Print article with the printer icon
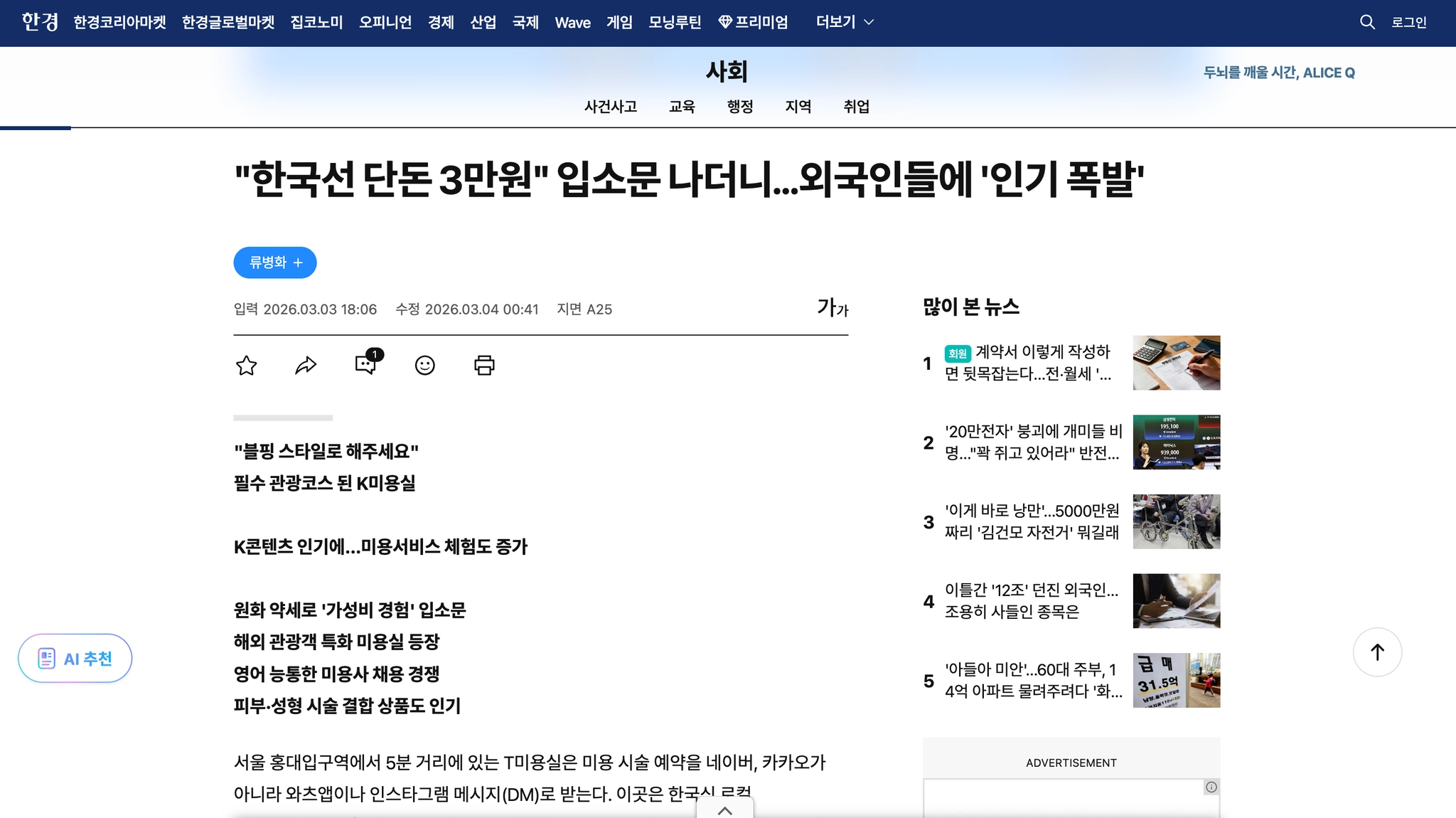The height and width of the screenshot is (818, 1456). [x=484, y=366]
